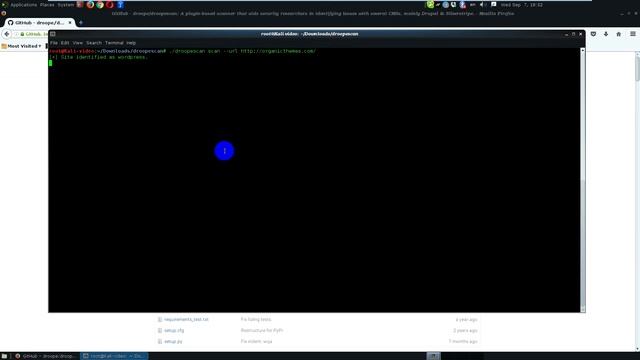This screenshot has height=360, width=640.
Task: Open the Terminal menu in terminal menubar
Action: 114,43
